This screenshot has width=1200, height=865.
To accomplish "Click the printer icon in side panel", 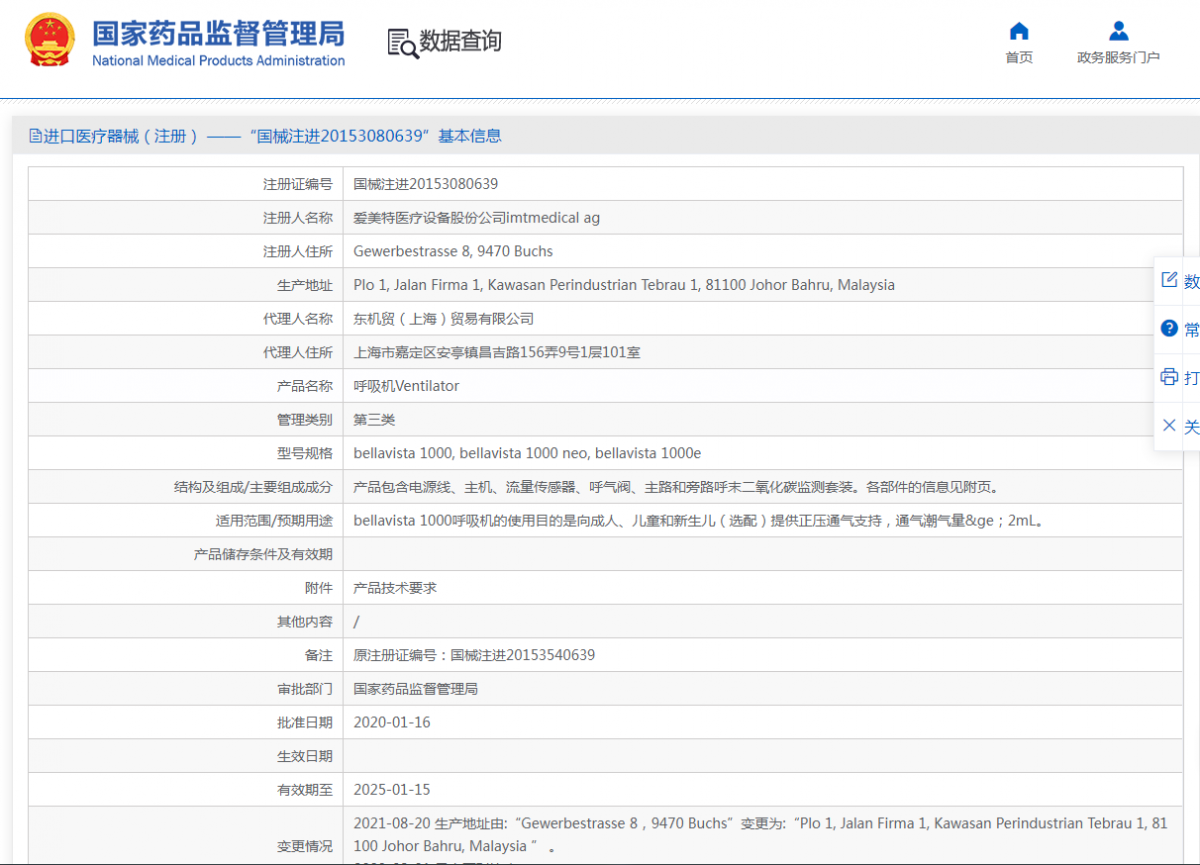I will pos(1169,377).
